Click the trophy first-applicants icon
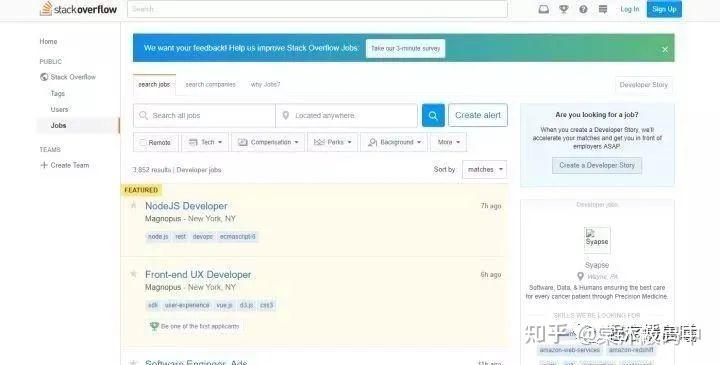Image resolution: width=720 pixels, height=365 pixels. pyautogui.click(x=154, y=326)
